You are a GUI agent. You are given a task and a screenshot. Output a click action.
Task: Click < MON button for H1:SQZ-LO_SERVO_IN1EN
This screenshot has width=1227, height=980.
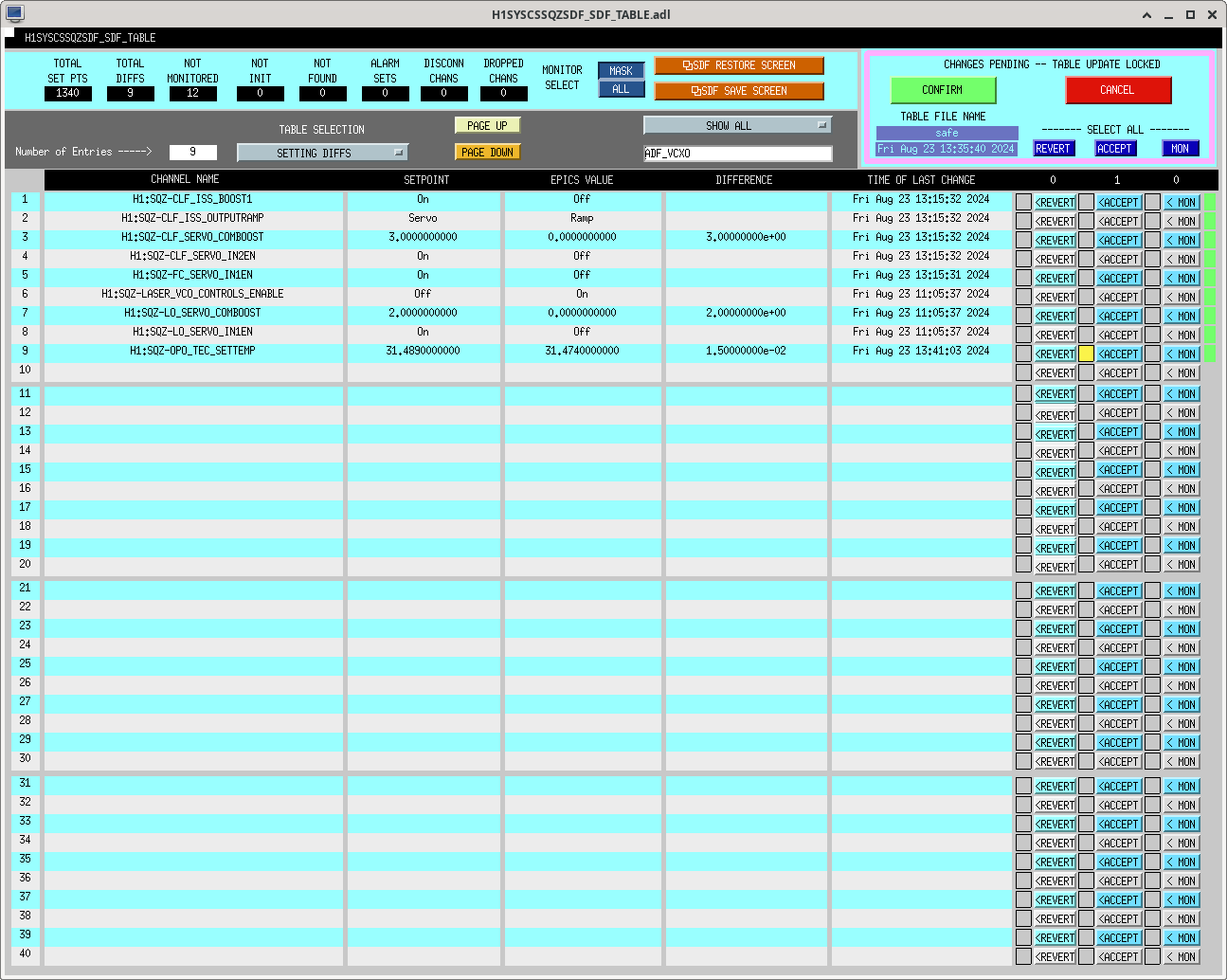point(1182,336)
